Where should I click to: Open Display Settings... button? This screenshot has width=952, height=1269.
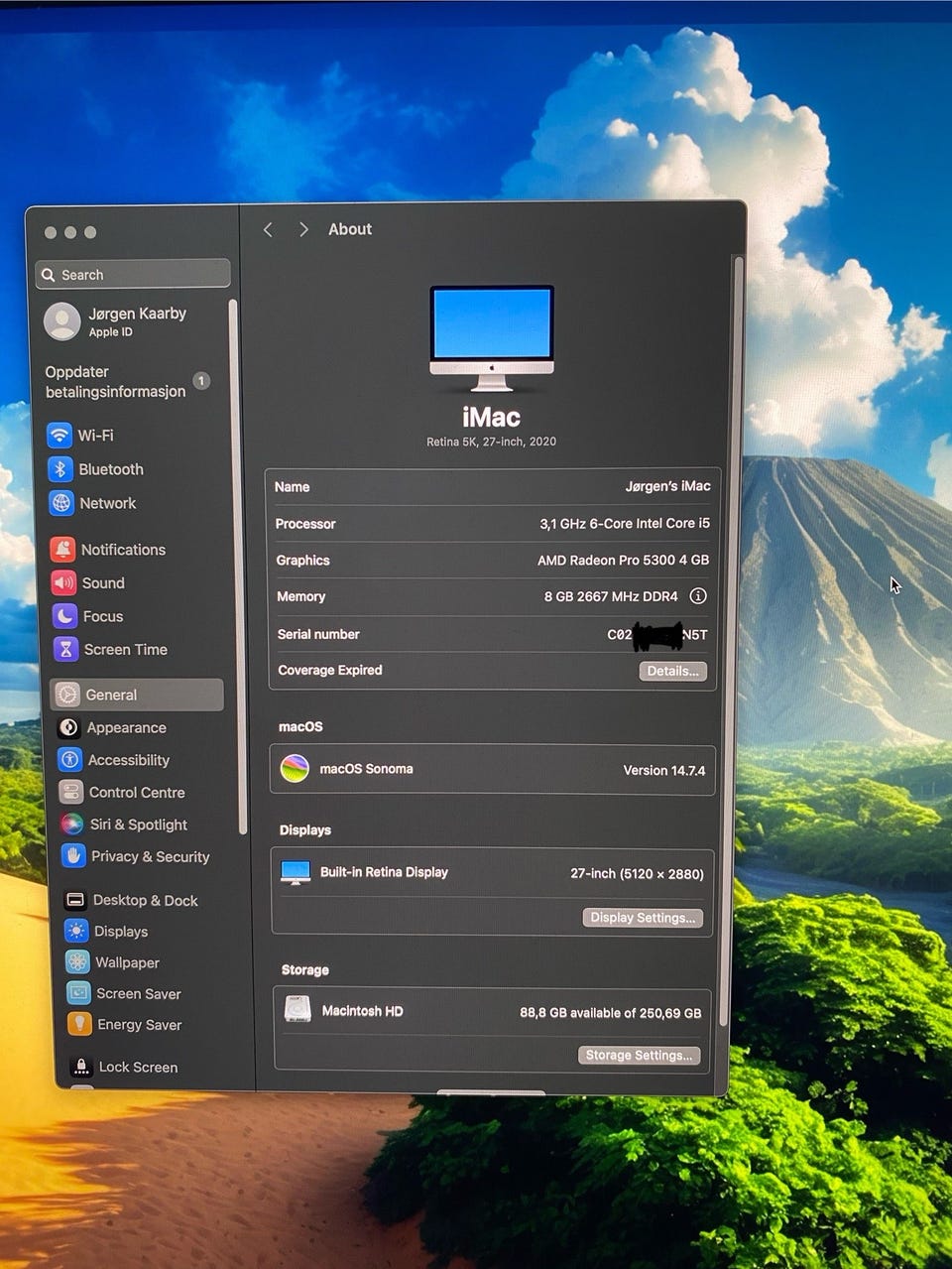tap(643, 918)
